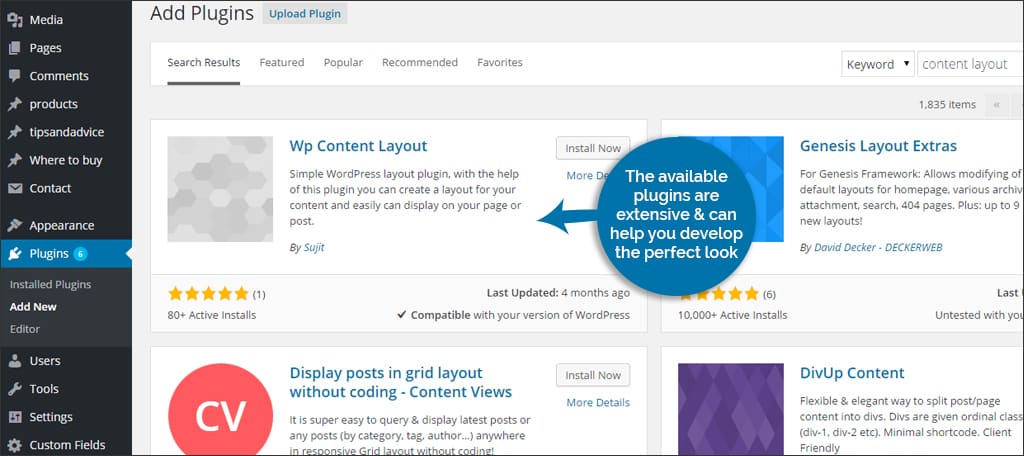Install the Wp Content Layout plugin

[x=593, y=148]
